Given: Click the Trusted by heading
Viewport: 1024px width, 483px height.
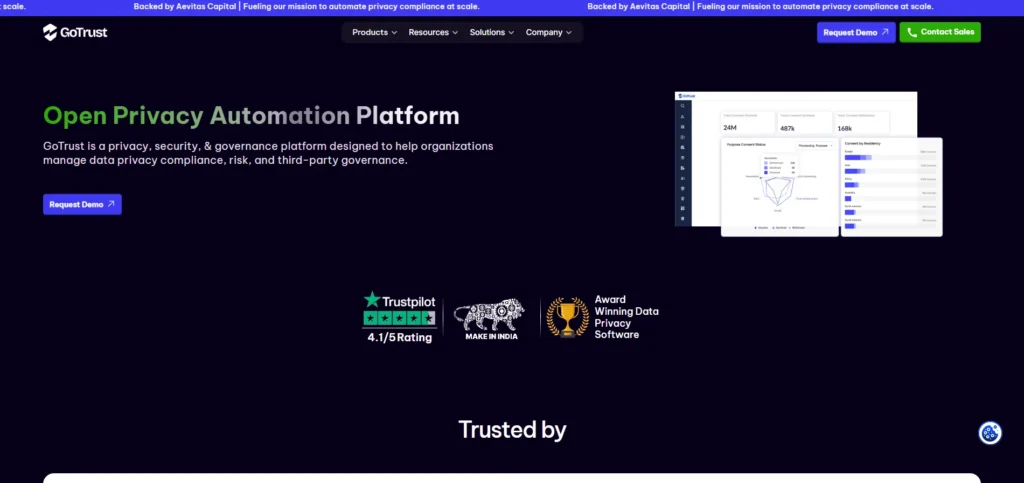Looking at the screenshot, I should [512, 429].
